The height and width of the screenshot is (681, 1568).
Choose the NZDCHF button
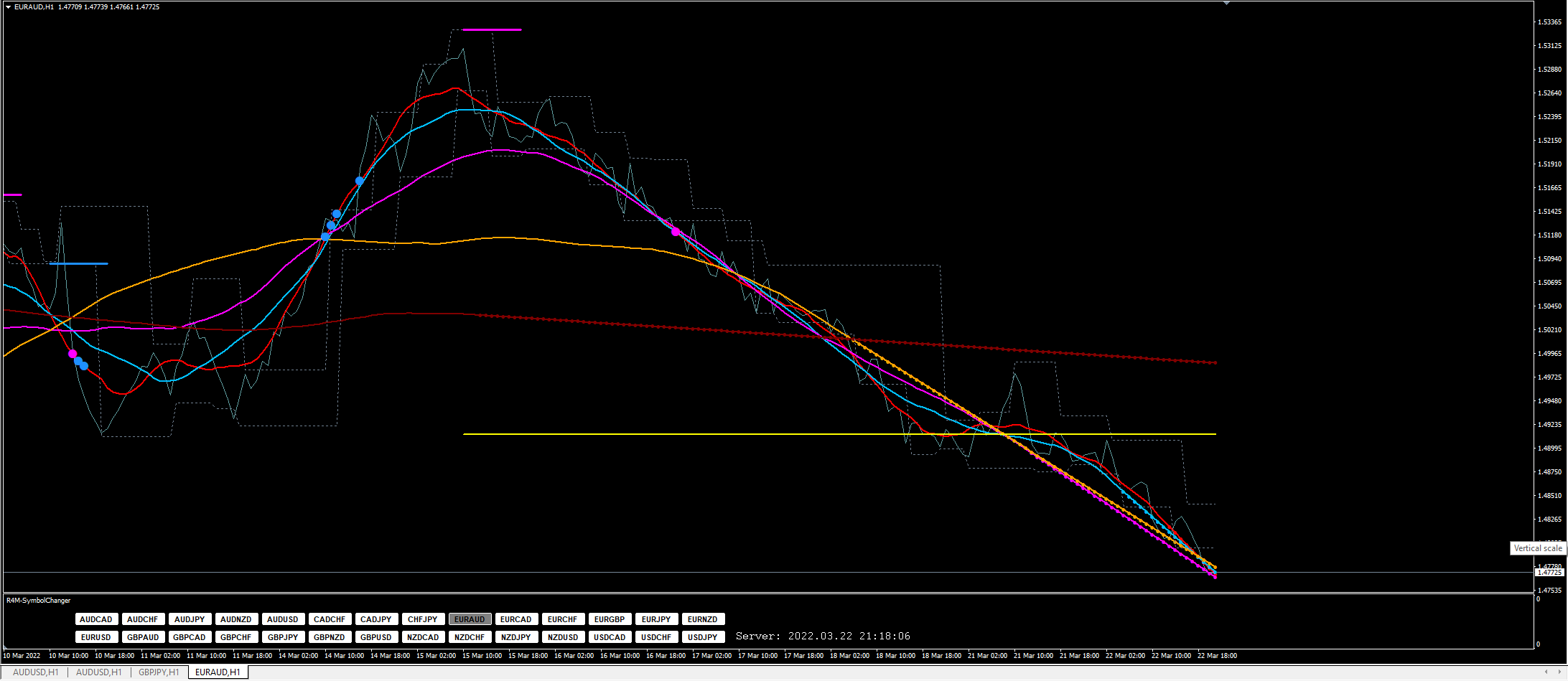tap(470, 637)
